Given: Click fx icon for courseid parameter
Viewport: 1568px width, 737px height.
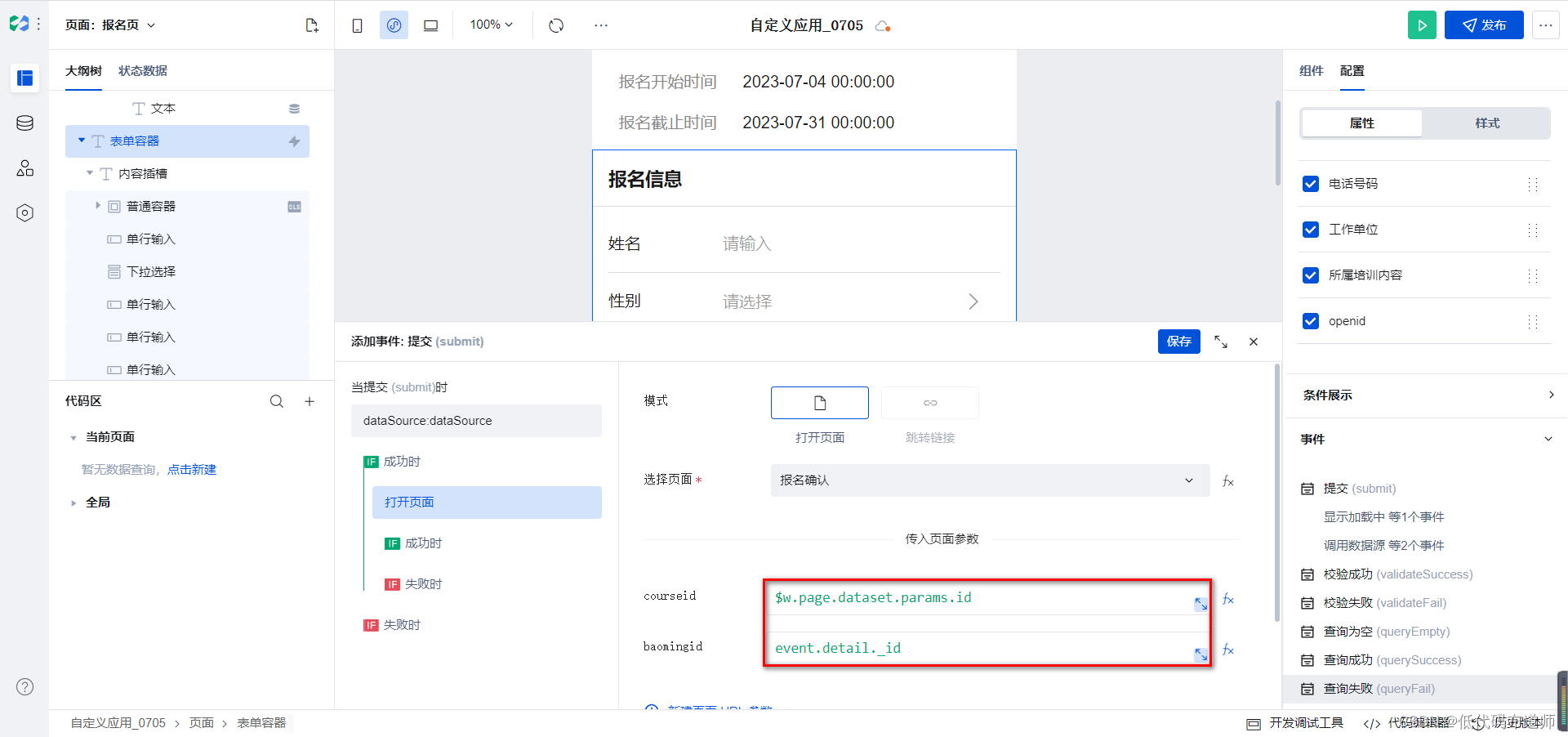Looking at the screenshot, I should 1228,599.
